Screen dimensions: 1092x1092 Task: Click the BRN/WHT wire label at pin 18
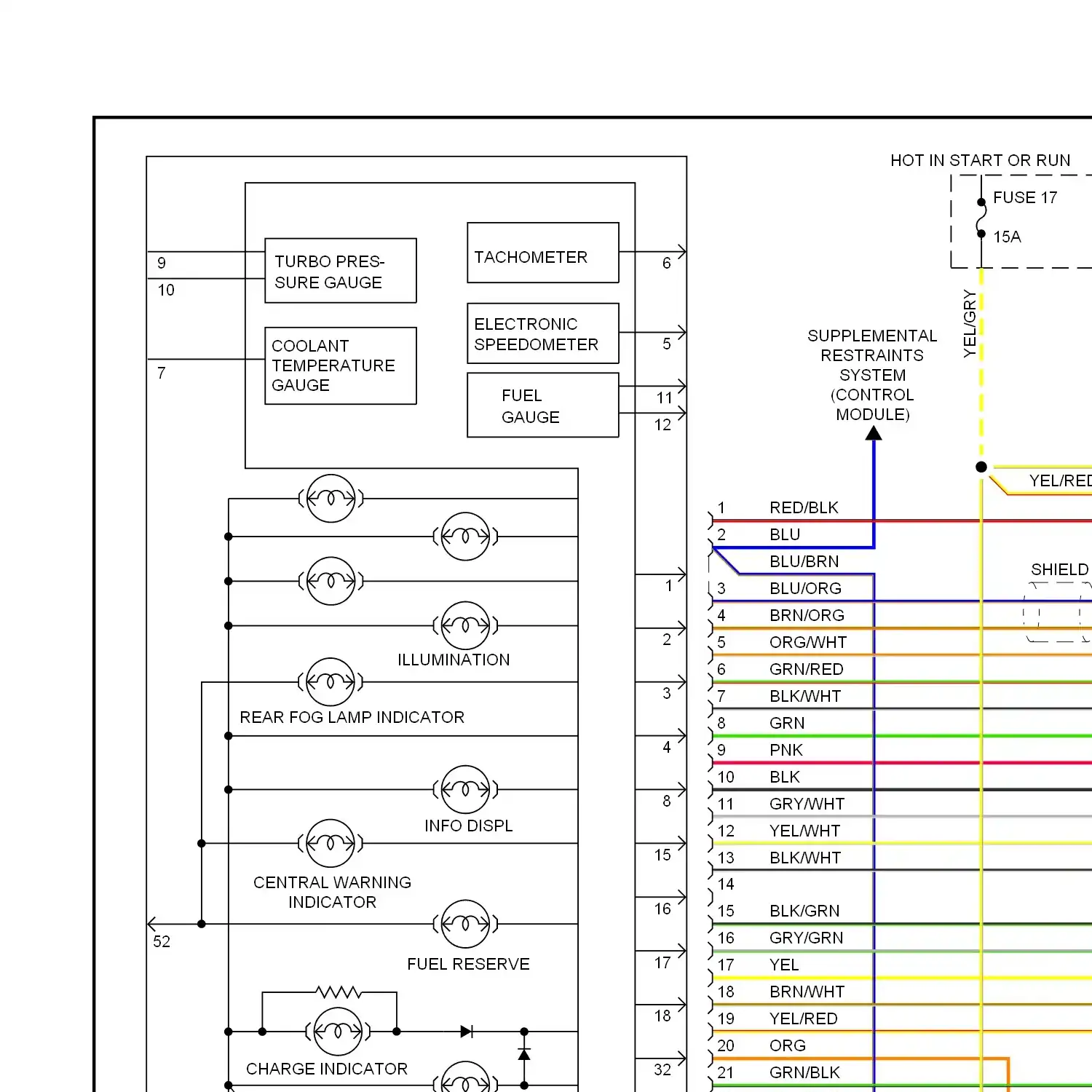pyautogui.click(x=807, y=992)
